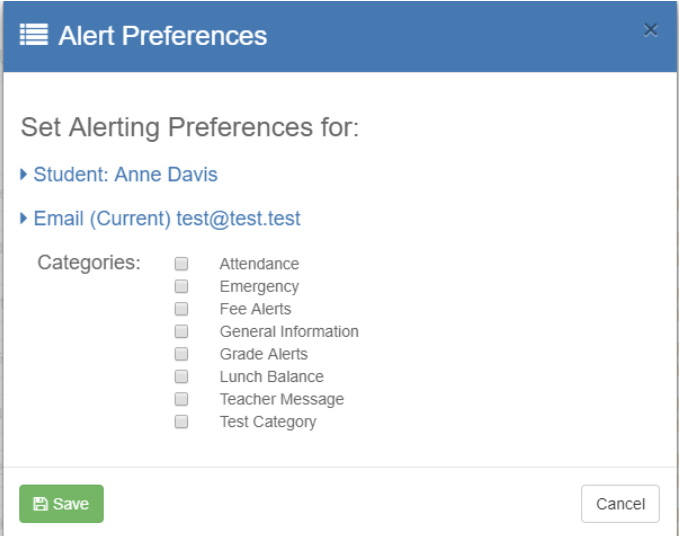Screen dimensions: 680x536
Task: Check the Test Category checkbox
Action: point(182,422)
